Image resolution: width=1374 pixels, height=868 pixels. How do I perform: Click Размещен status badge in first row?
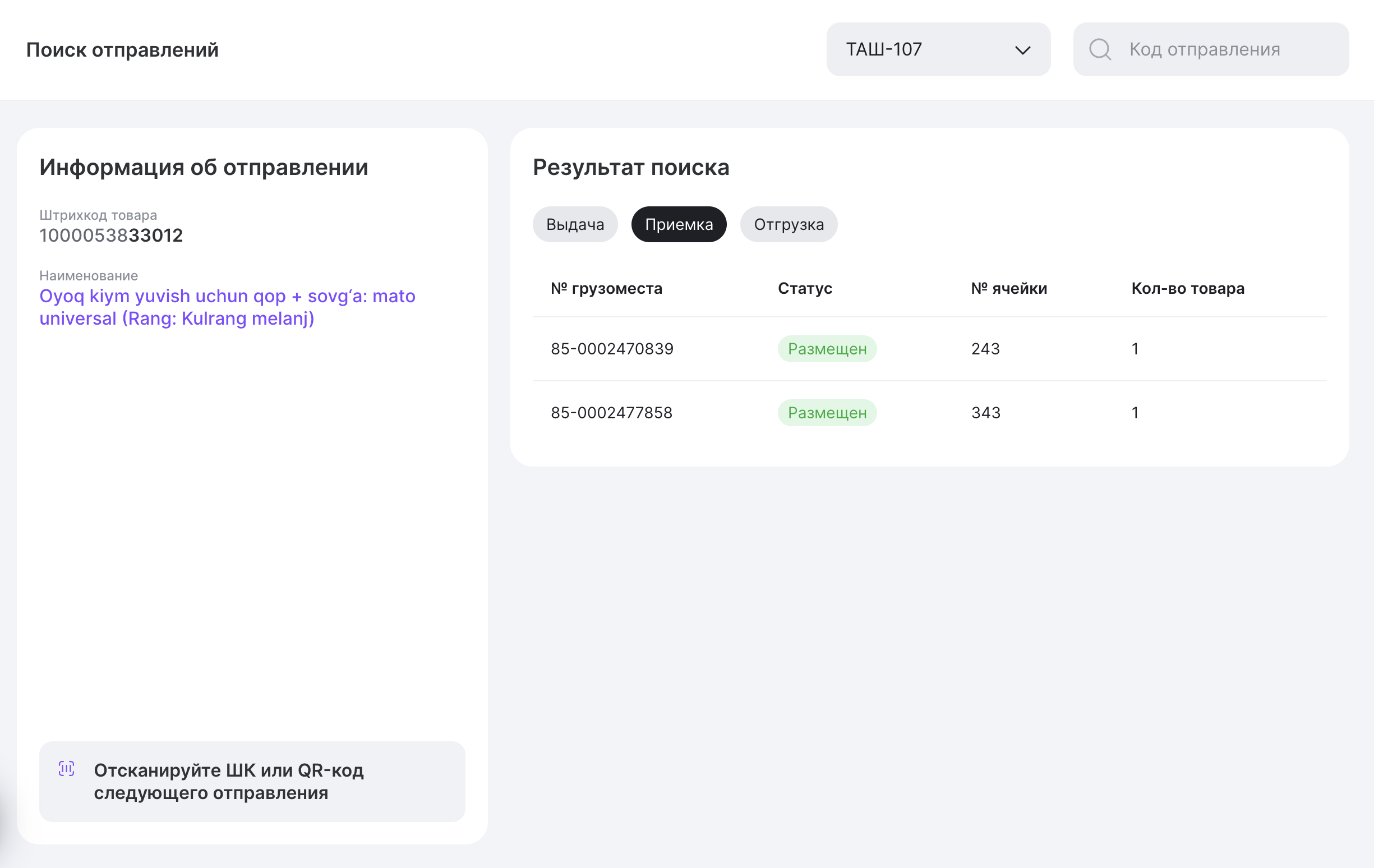click(x=827, y=349)
